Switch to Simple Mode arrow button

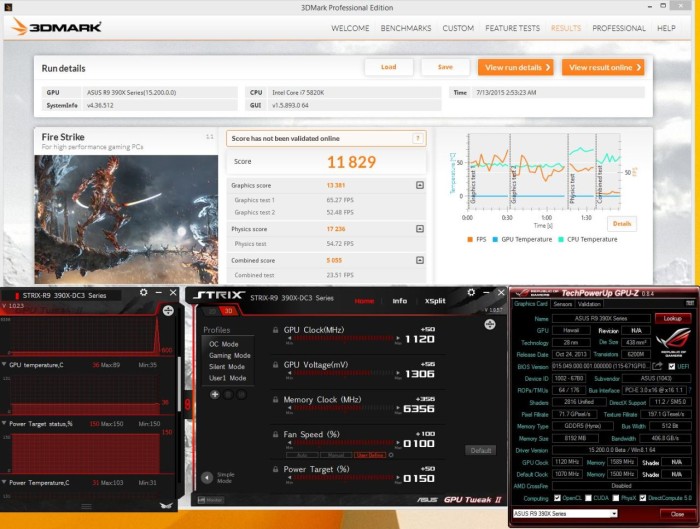(x=207, y=478)
